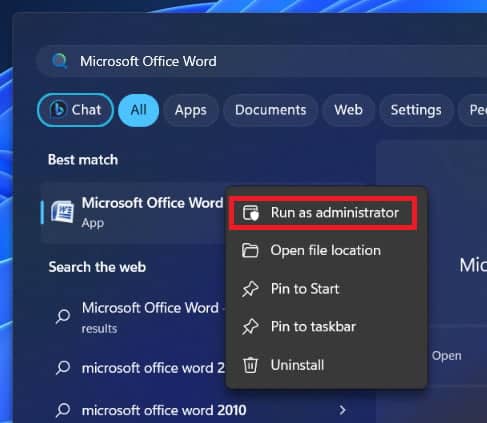The width and height of the screenshot is (487, 423).
Task: Open the Microsoft Office Word best match result
Action: (x=133, y=212)
